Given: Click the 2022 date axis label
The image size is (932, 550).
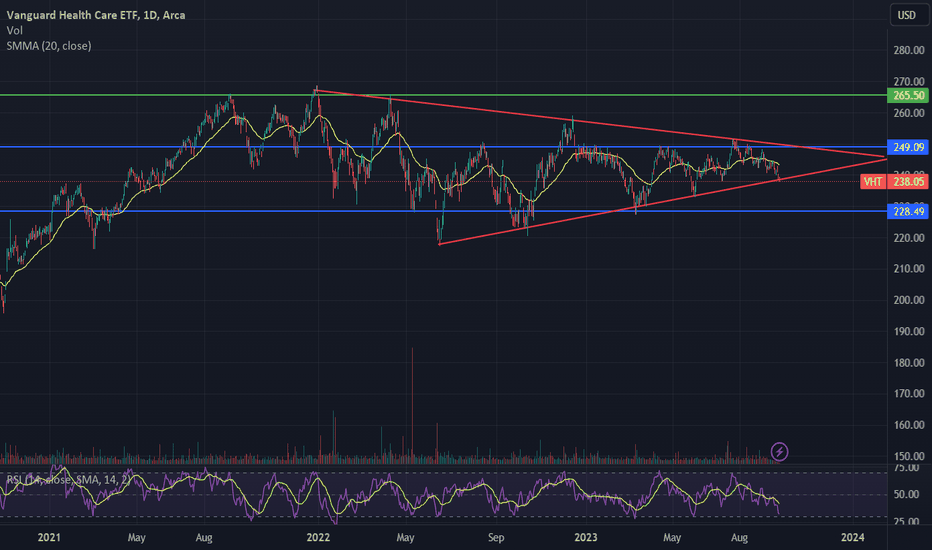Looking at the screenshot, I should (318, 538).
